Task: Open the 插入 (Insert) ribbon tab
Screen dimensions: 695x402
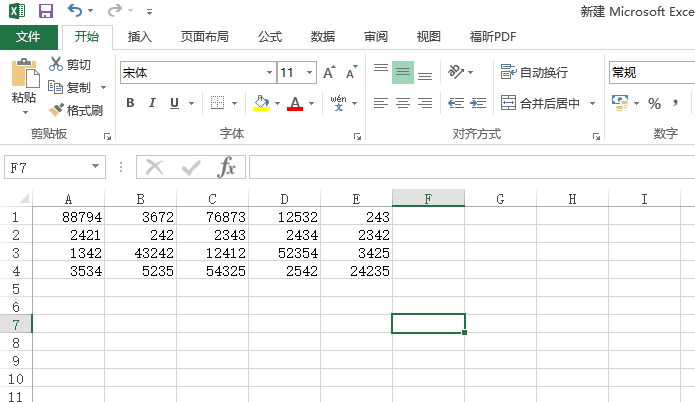Action: coord(140,37)
